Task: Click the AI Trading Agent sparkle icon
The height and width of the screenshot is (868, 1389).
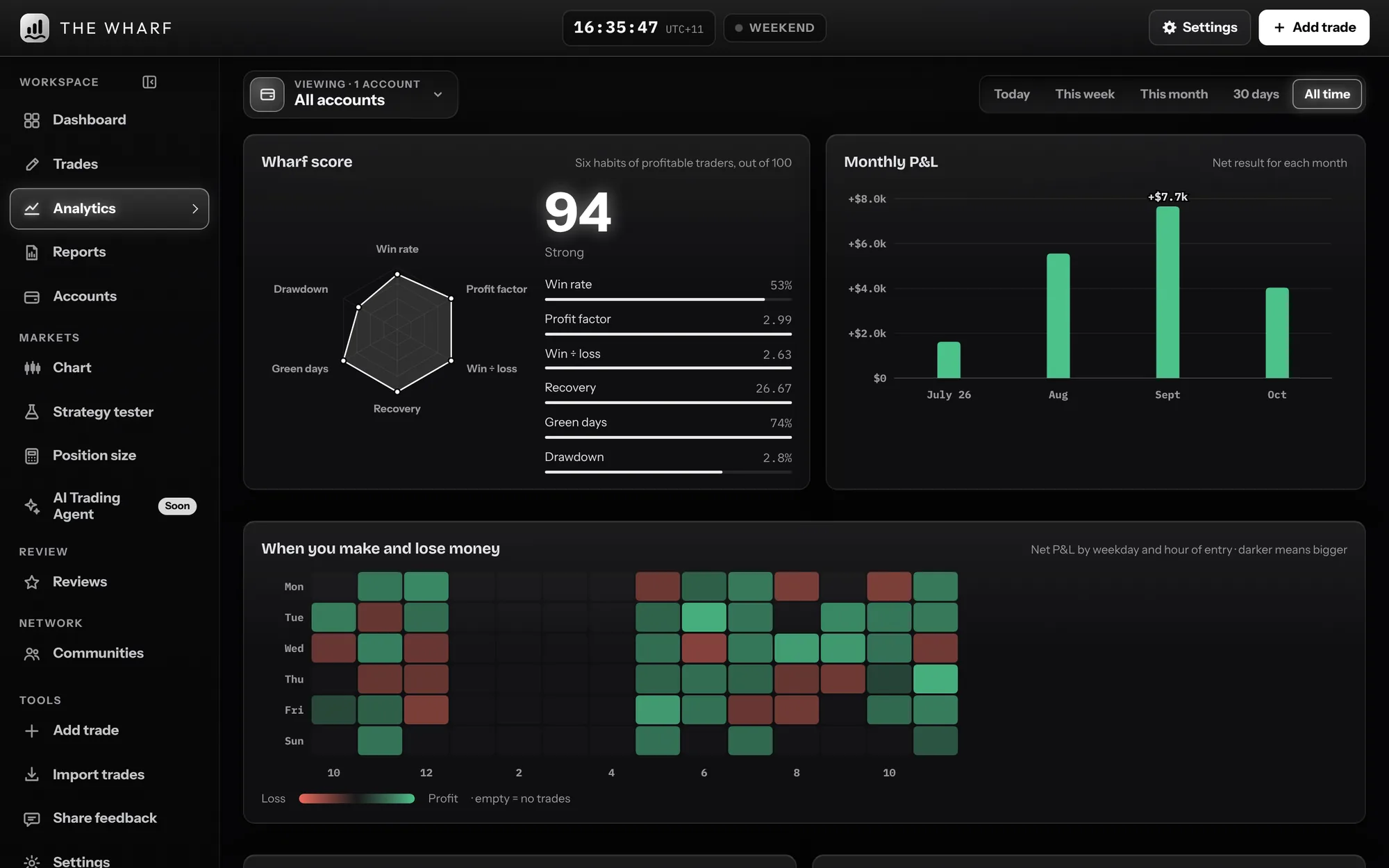Action: pyautogui.click(x=32, y=506)
